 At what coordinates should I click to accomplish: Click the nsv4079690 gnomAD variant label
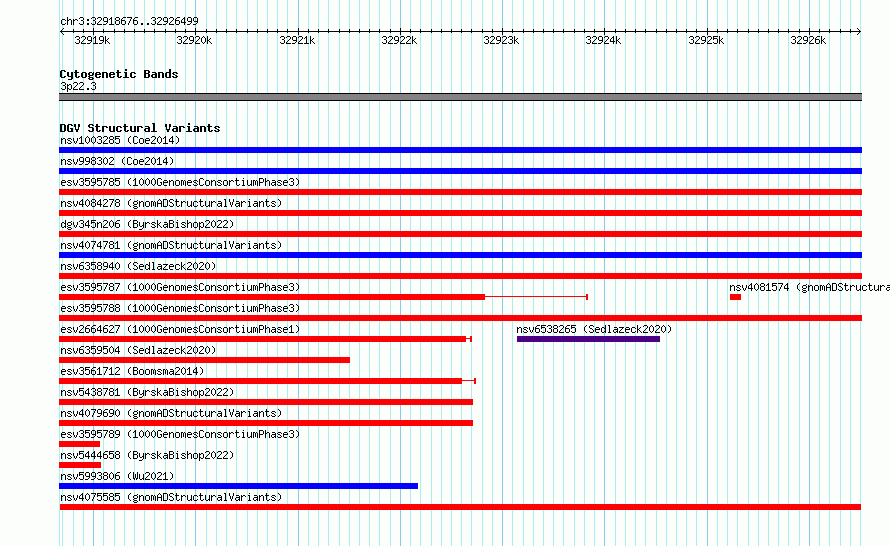click(x=171, y=413)
